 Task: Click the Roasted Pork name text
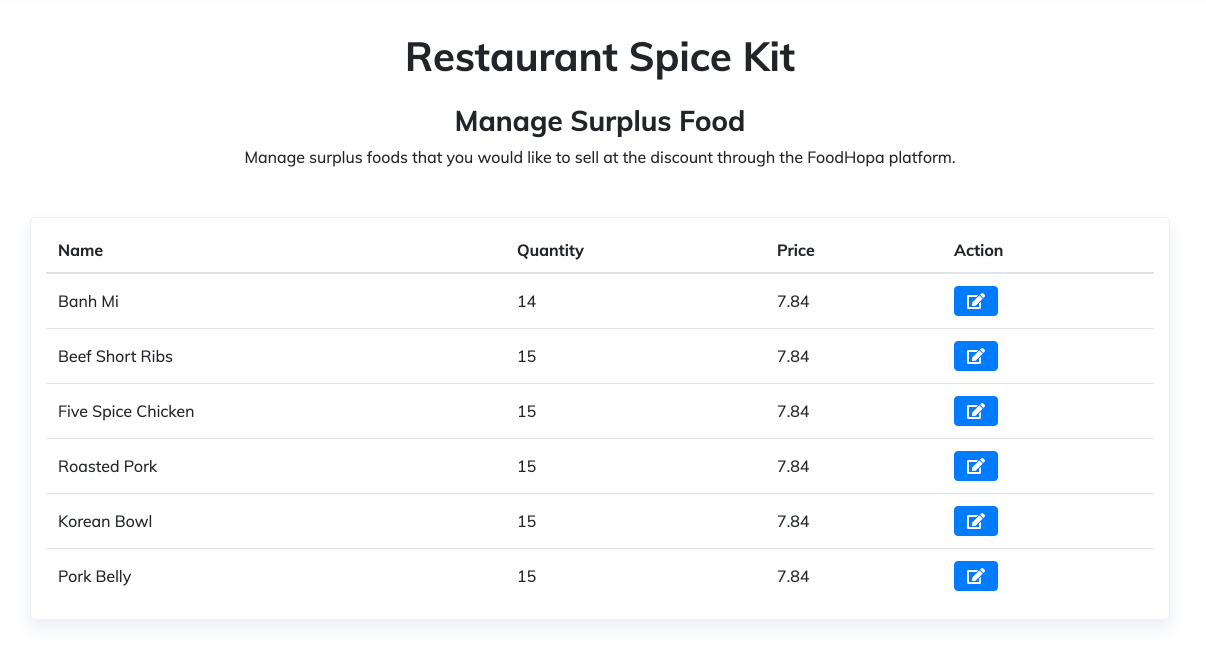(x=107, y=466)
